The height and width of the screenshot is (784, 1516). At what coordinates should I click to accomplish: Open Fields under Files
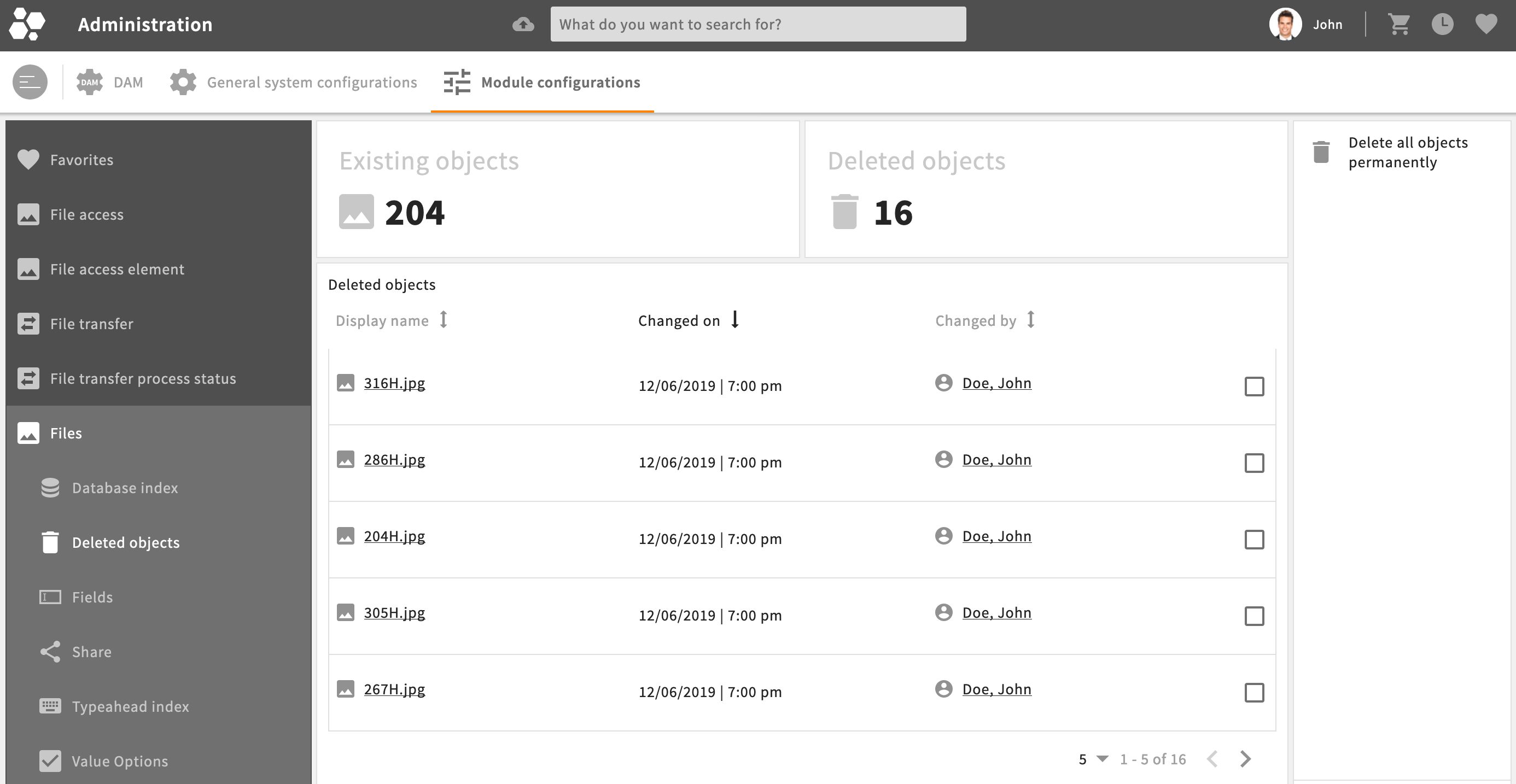[158, 597]
